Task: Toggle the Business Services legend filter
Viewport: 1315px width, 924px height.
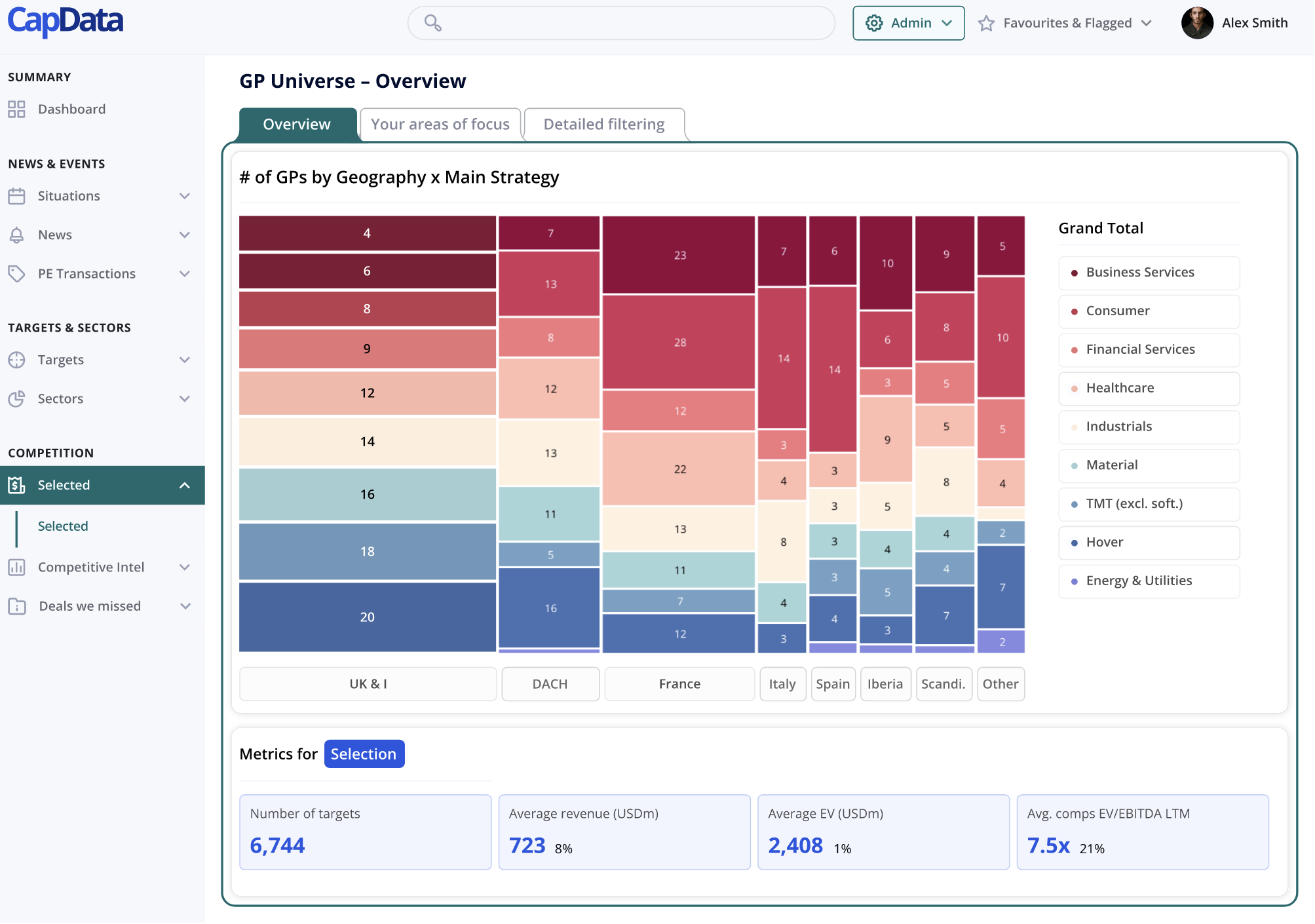Action: pyautogui.click(x=1149, y=273)
